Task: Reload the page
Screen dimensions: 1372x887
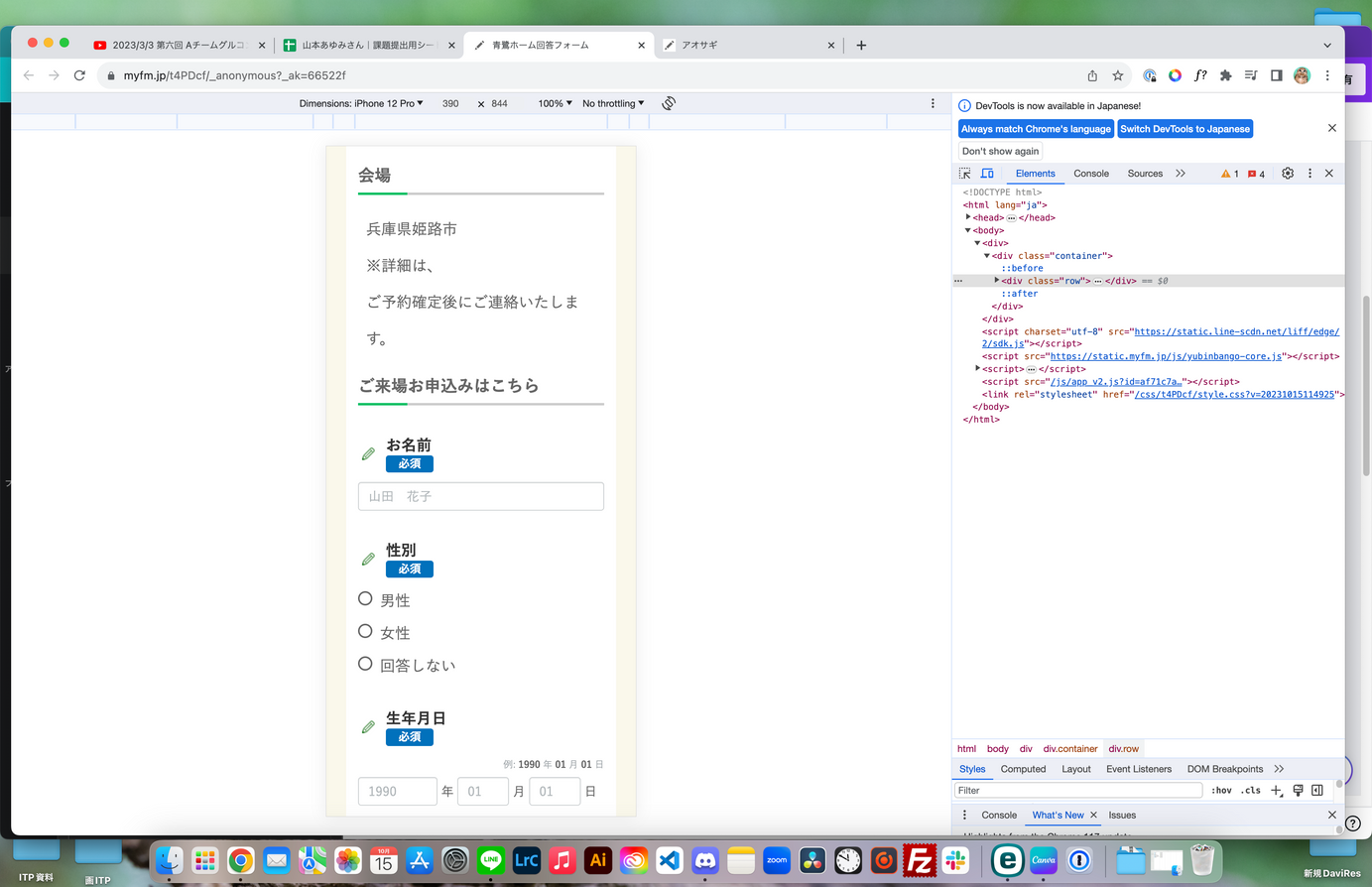Action: pyautogui.click(x=79, y=75)
